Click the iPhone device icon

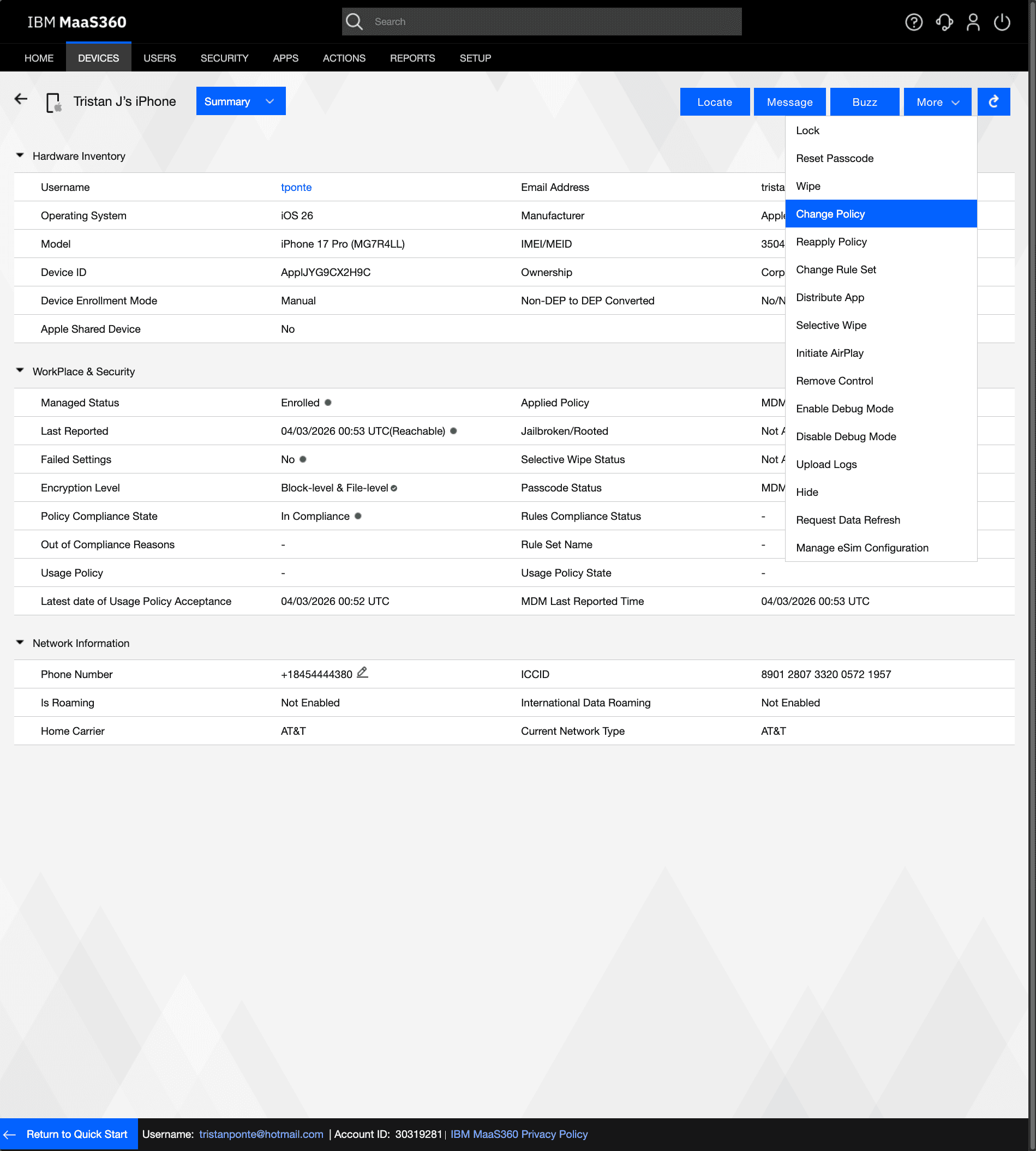[53, 103]
